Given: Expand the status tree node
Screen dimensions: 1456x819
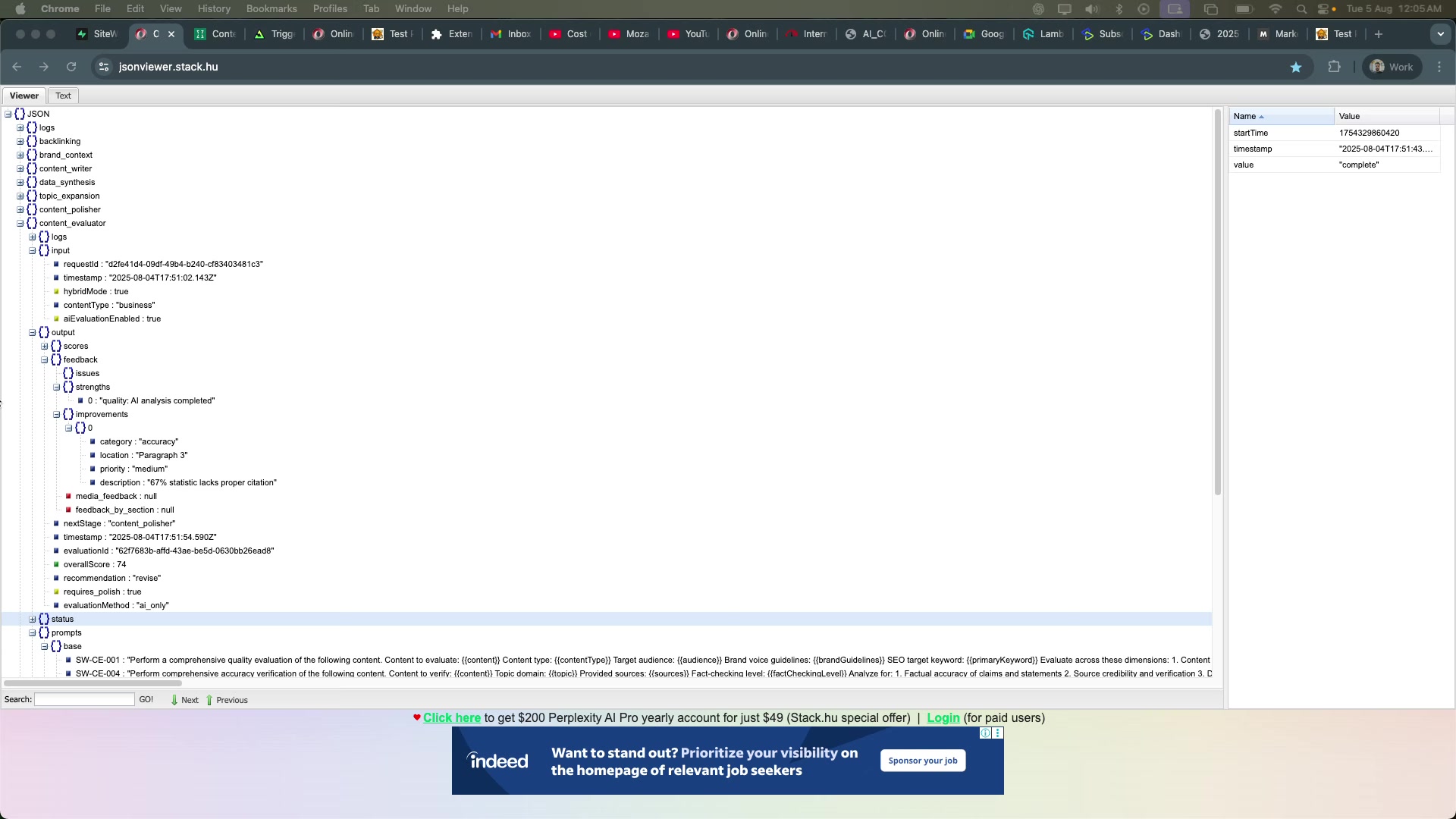Looking at the screenshot, I should pos(33,620).
